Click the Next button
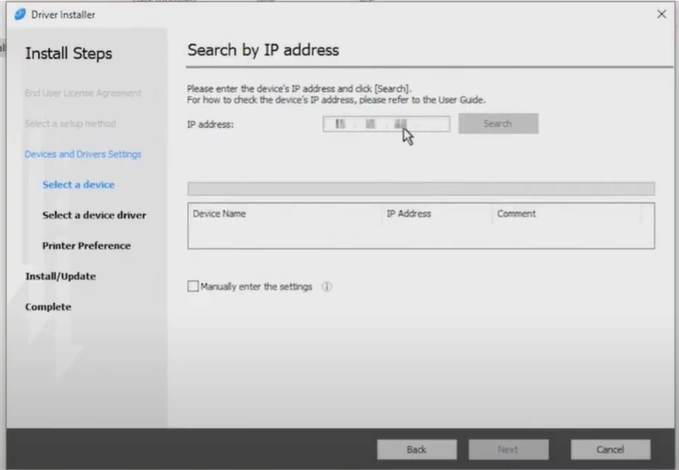 pyautogui.click(x=508, y=450)
